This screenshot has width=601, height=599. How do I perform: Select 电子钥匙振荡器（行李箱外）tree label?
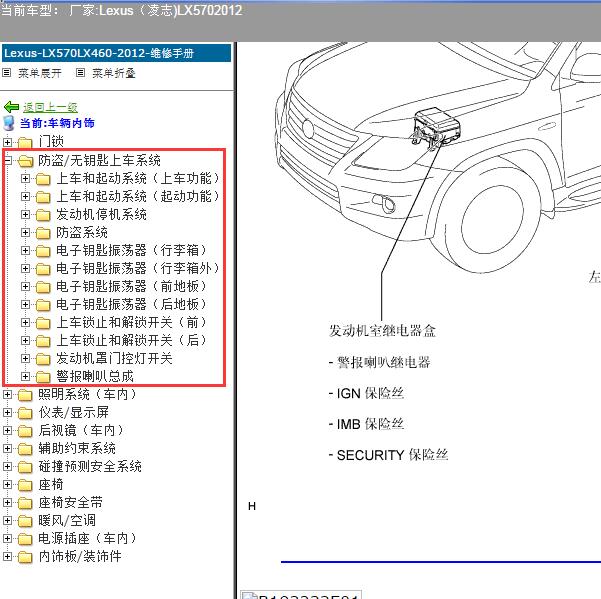tap(138, 268)
